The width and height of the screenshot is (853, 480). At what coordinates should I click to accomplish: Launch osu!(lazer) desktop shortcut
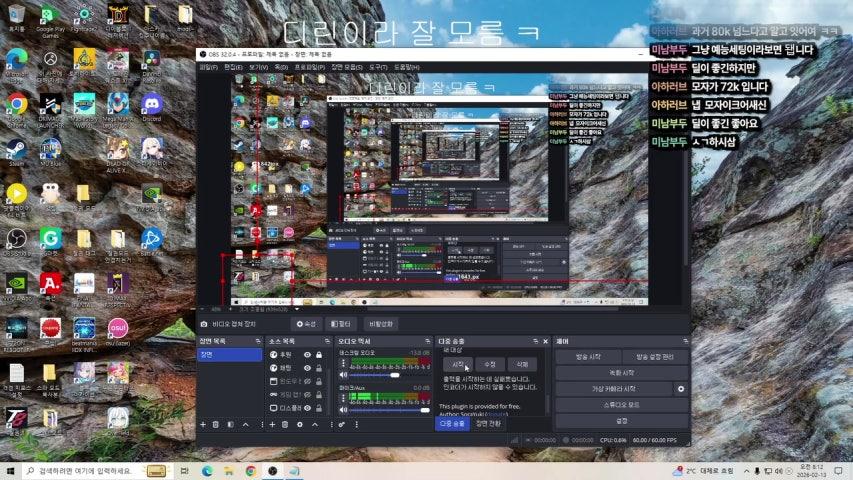point(118,331)
